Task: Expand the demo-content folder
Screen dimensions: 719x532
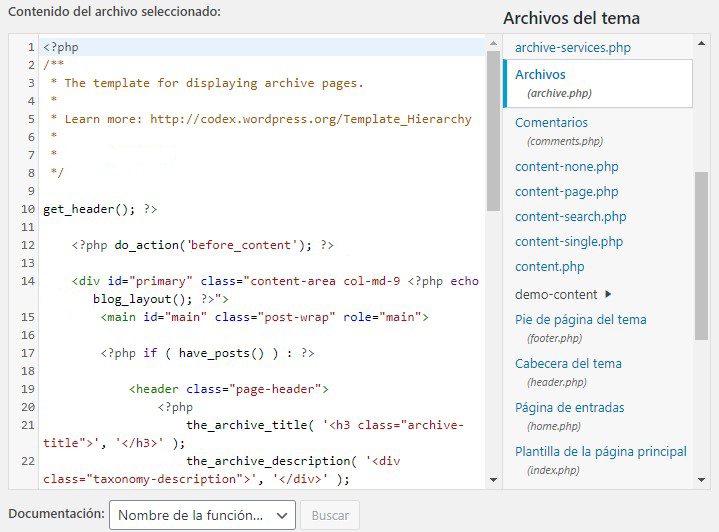Action: (556, 295)
